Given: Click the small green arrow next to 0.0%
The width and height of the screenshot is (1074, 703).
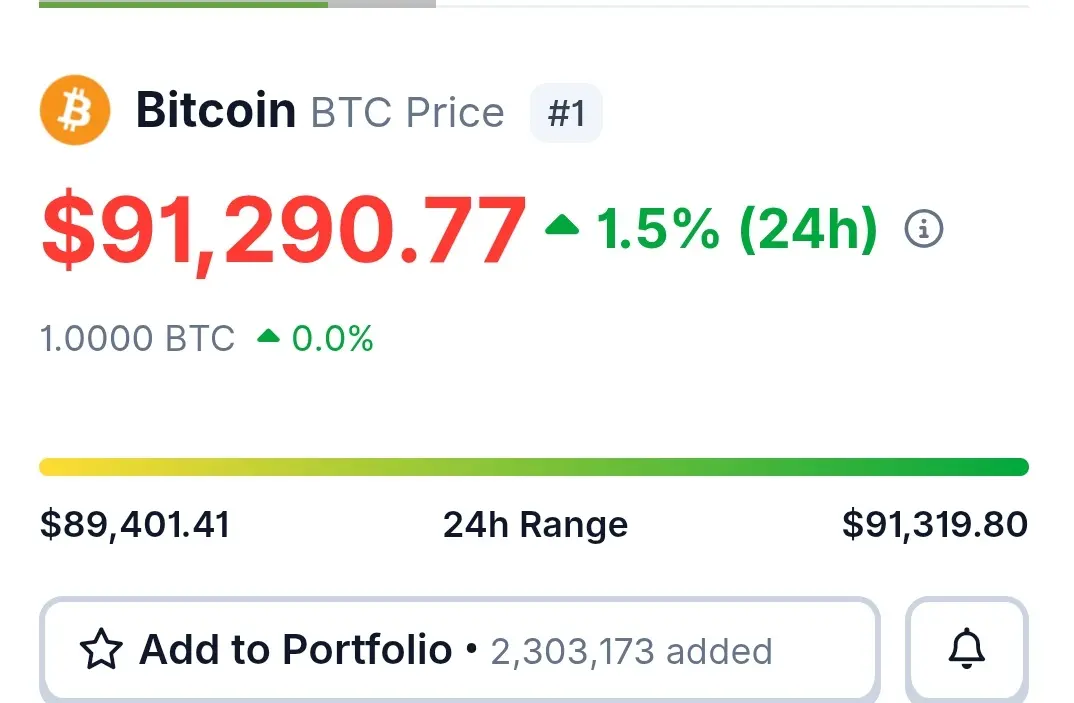Looking at the screenshot, I should coord(268,336).
